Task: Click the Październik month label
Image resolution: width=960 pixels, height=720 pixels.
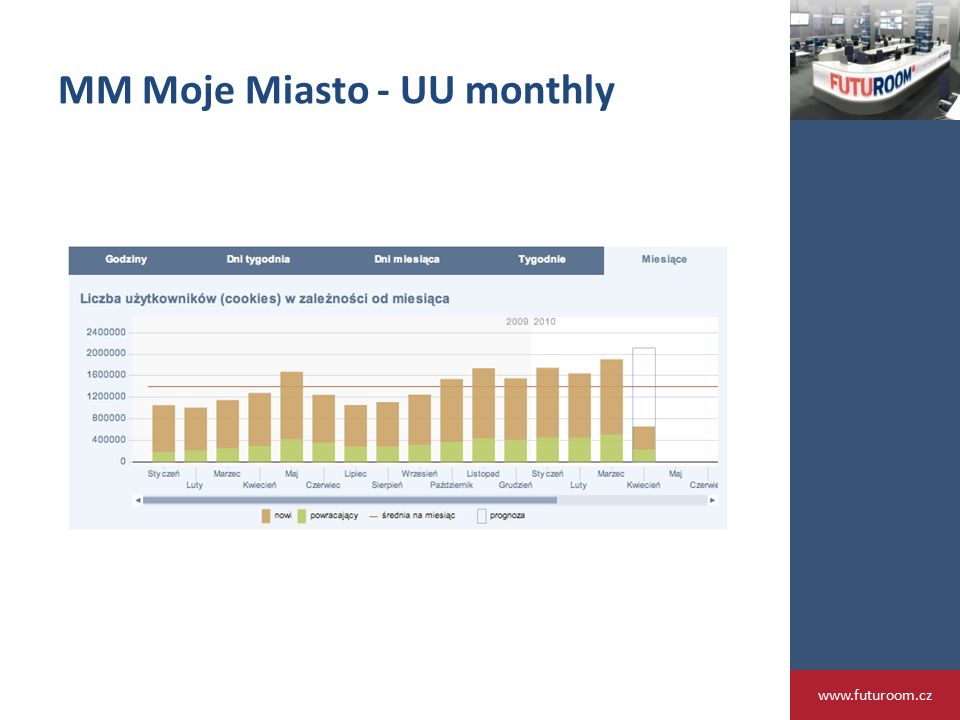Action: (451, 485)
